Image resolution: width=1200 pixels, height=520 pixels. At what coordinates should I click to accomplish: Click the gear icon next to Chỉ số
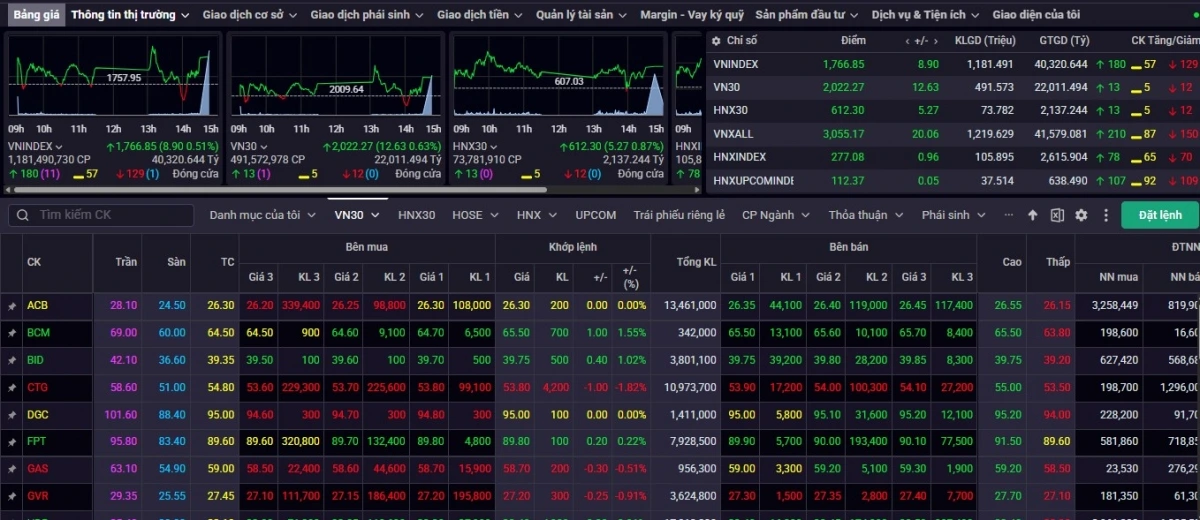click(714, 41)
